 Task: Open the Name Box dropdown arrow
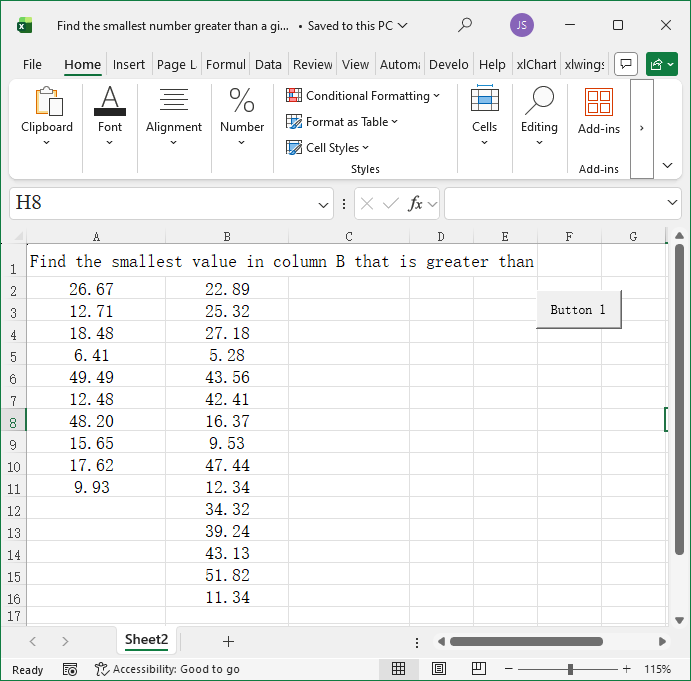tap(324, 204)
